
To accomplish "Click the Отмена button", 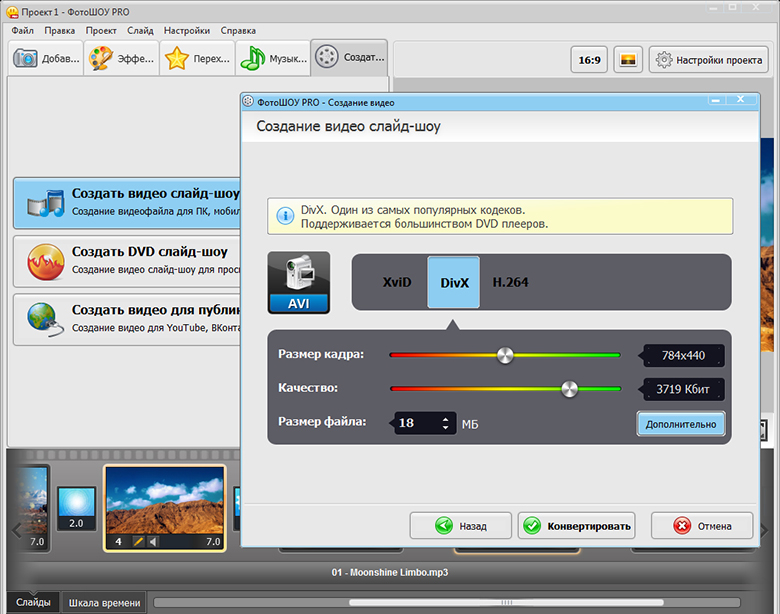I will pyautogui.click(x=702, y=525).
